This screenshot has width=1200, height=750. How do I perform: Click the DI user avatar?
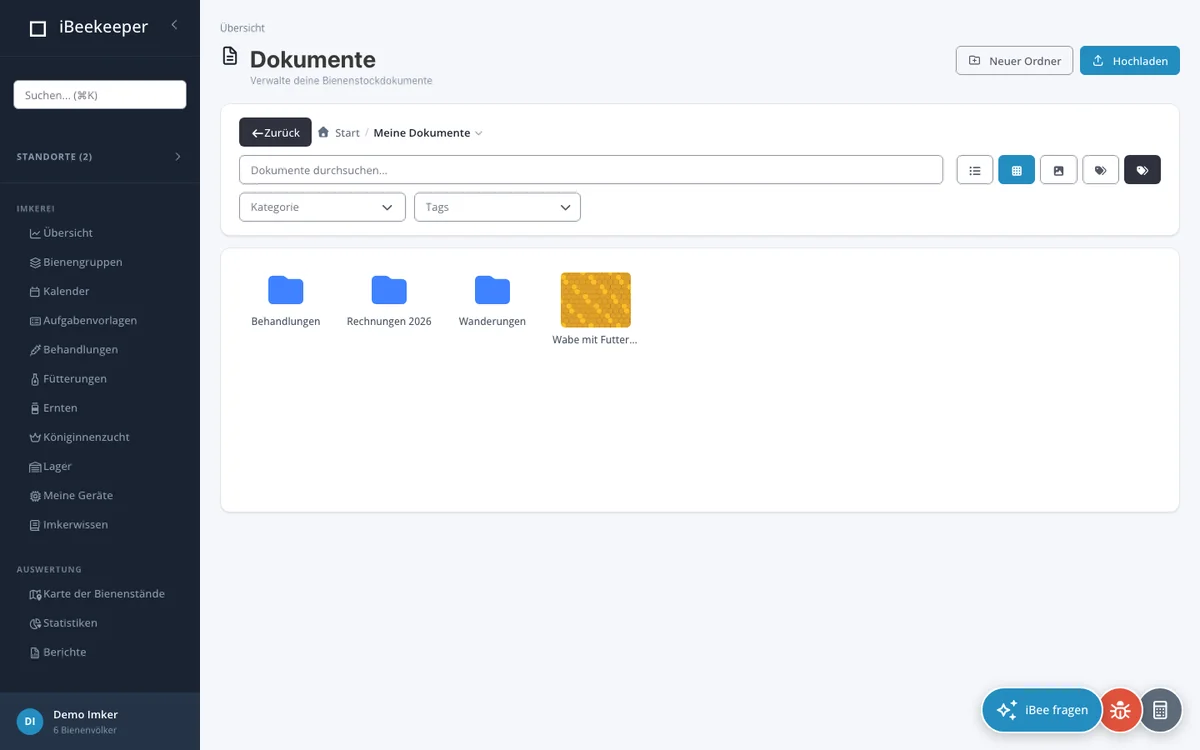click(x=30, y=720)
